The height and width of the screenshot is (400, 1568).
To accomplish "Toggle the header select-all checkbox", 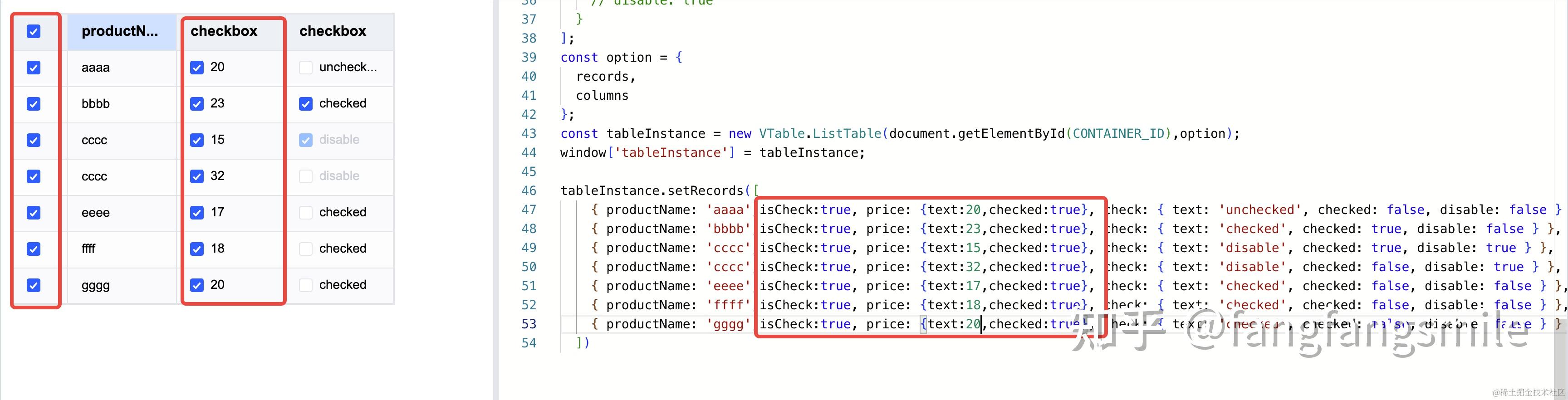I will 34,31.
